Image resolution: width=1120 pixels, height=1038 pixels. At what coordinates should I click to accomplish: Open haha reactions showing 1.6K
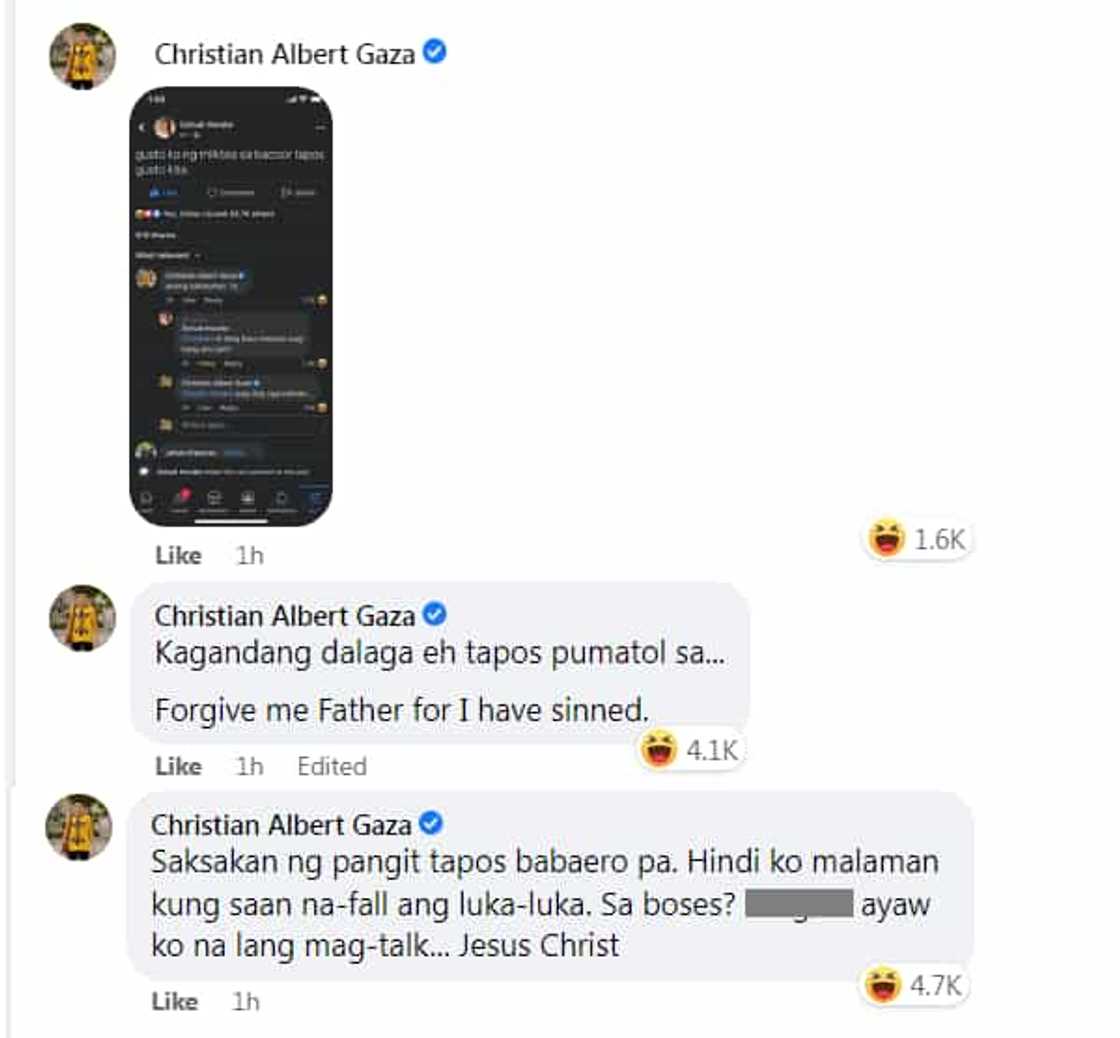pyautogui.click(x=917, y=539)
